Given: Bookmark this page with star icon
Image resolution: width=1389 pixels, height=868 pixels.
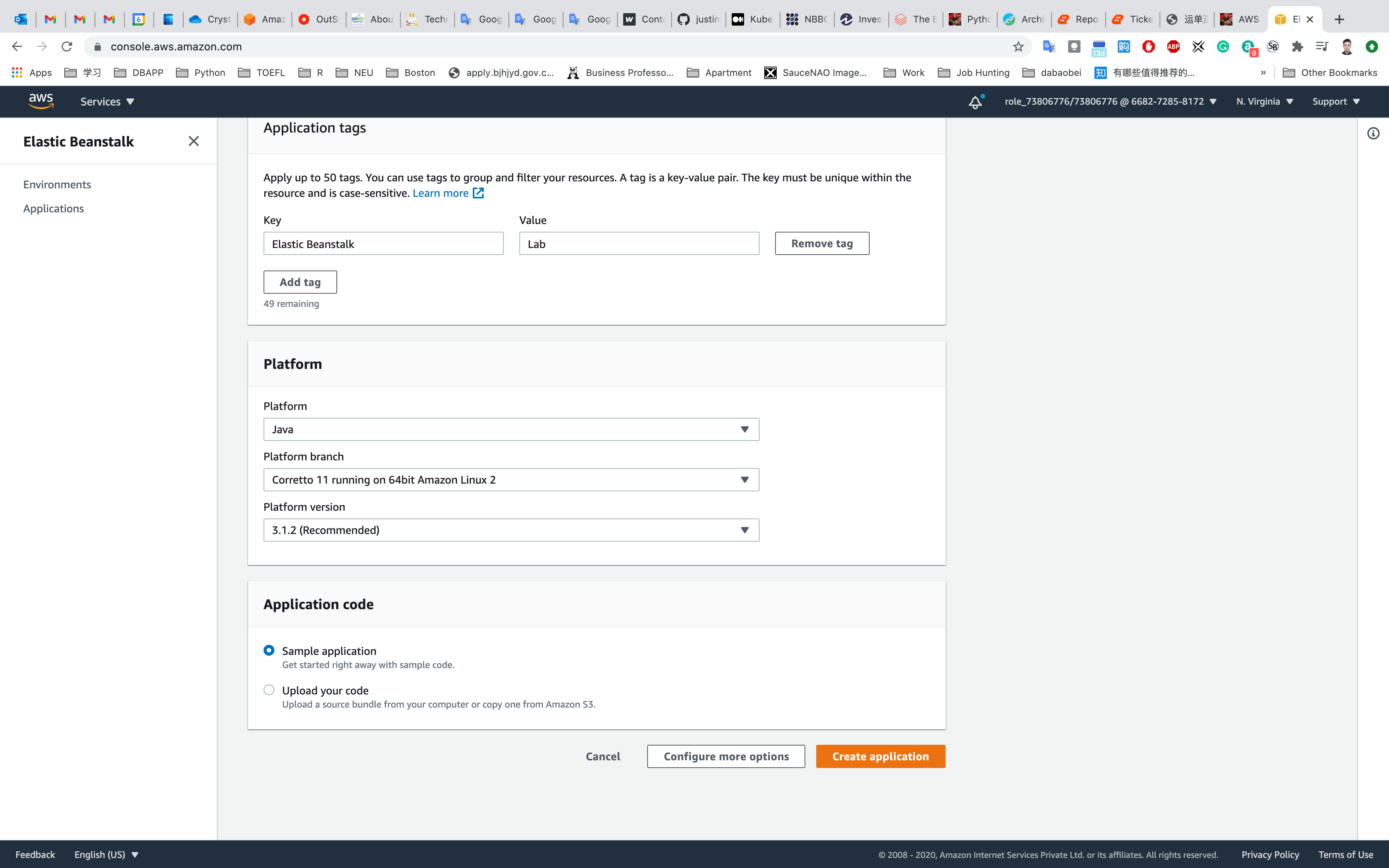Looking at the screenshot, I should pyautogui.click(x=1018, y=46).
